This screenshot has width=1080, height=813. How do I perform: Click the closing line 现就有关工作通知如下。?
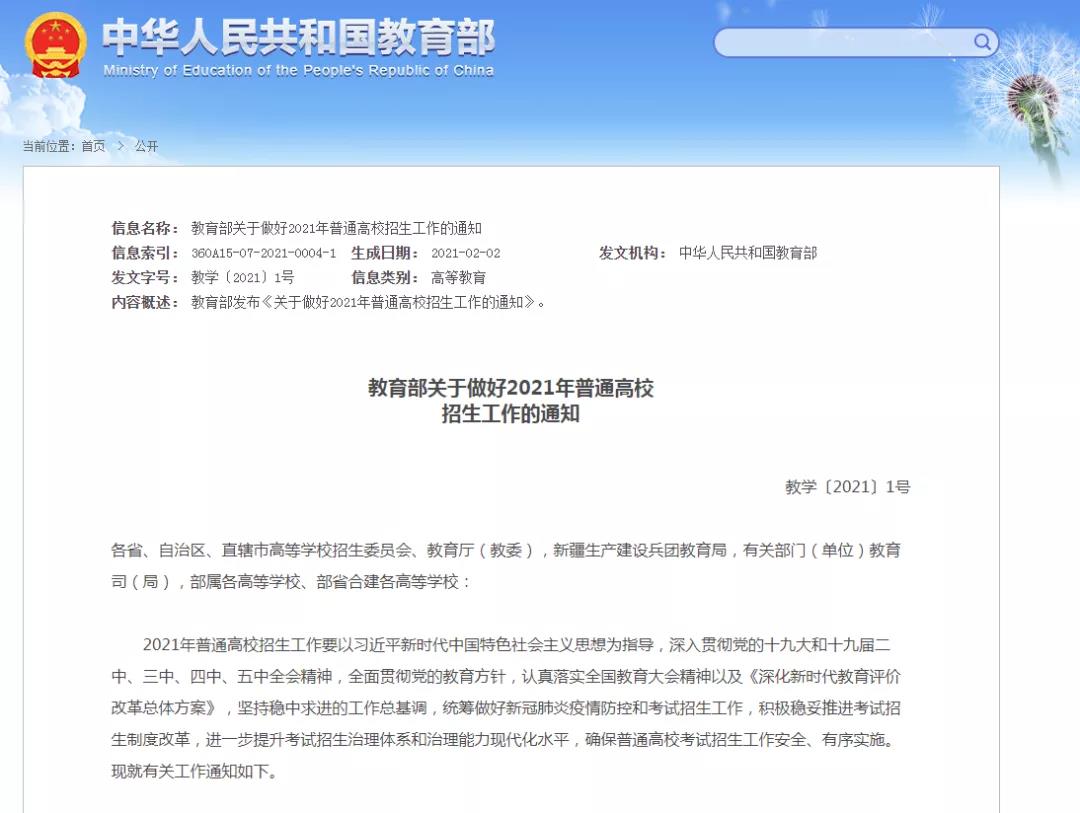click(194, 772)
